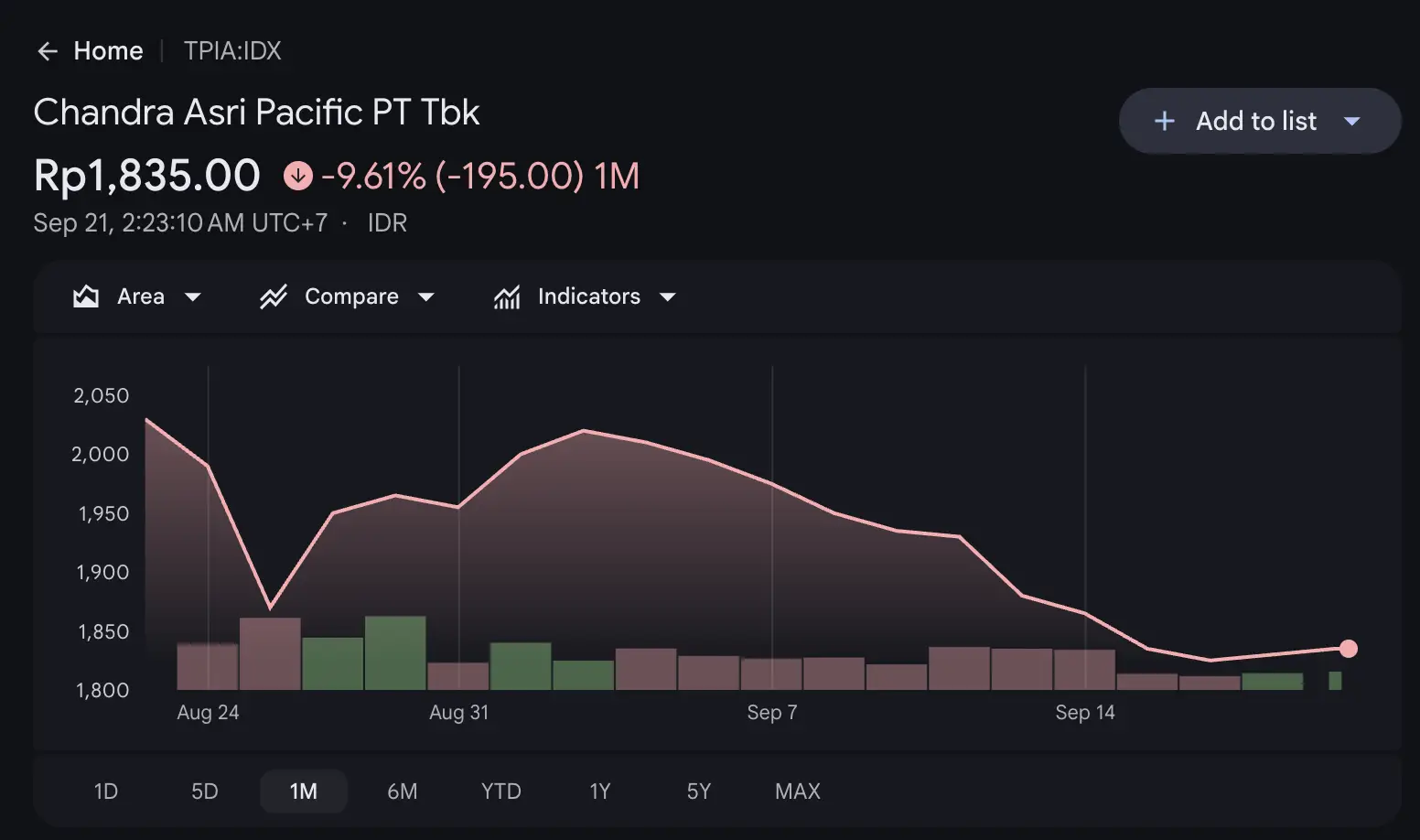Click the 2,050 axis label
The height and width of the screenshot is (840, 1420).
click(x=102, y=395)
